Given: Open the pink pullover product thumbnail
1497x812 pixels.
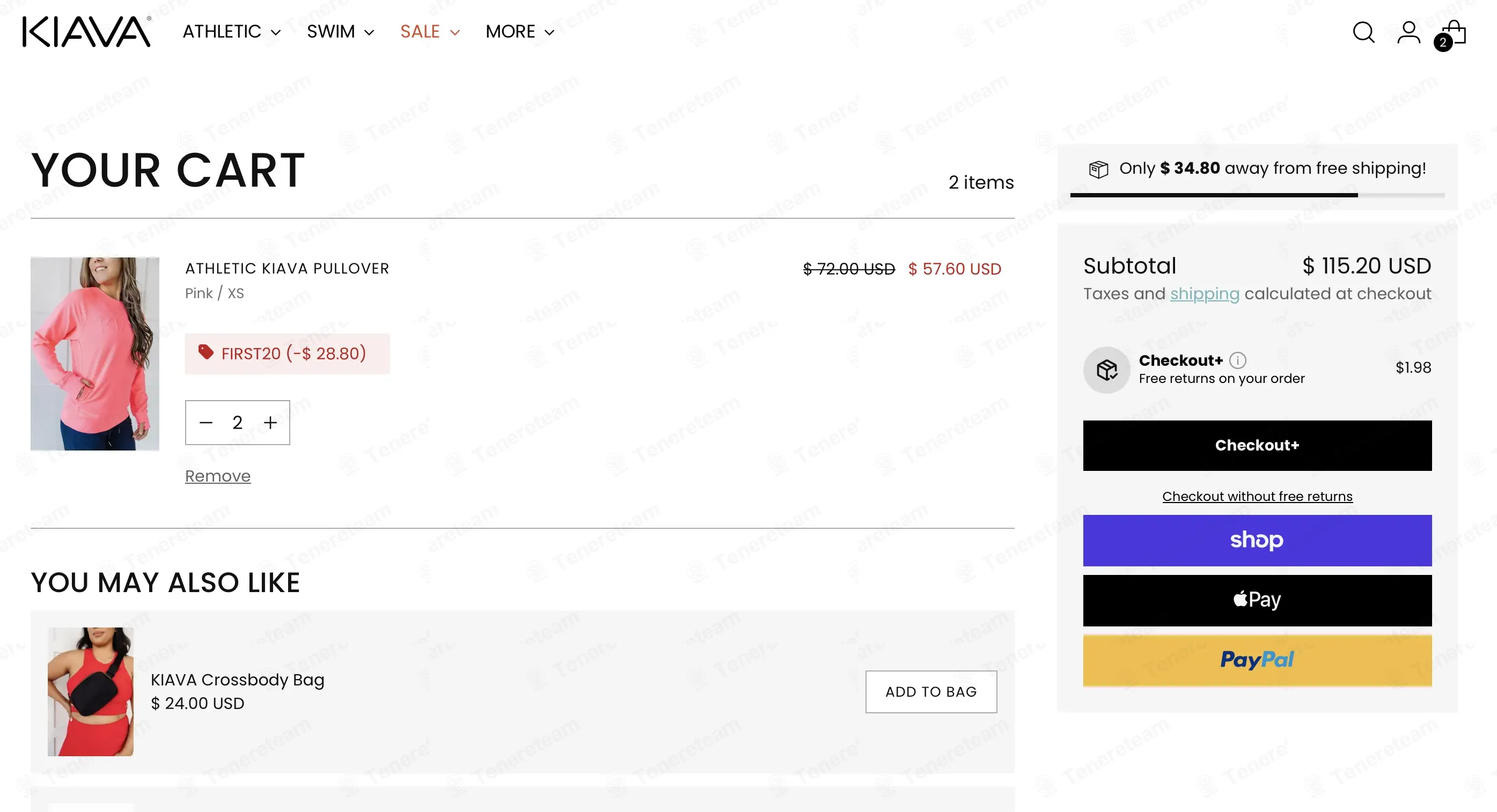Looking at the screenshot, I should [95, 354].
